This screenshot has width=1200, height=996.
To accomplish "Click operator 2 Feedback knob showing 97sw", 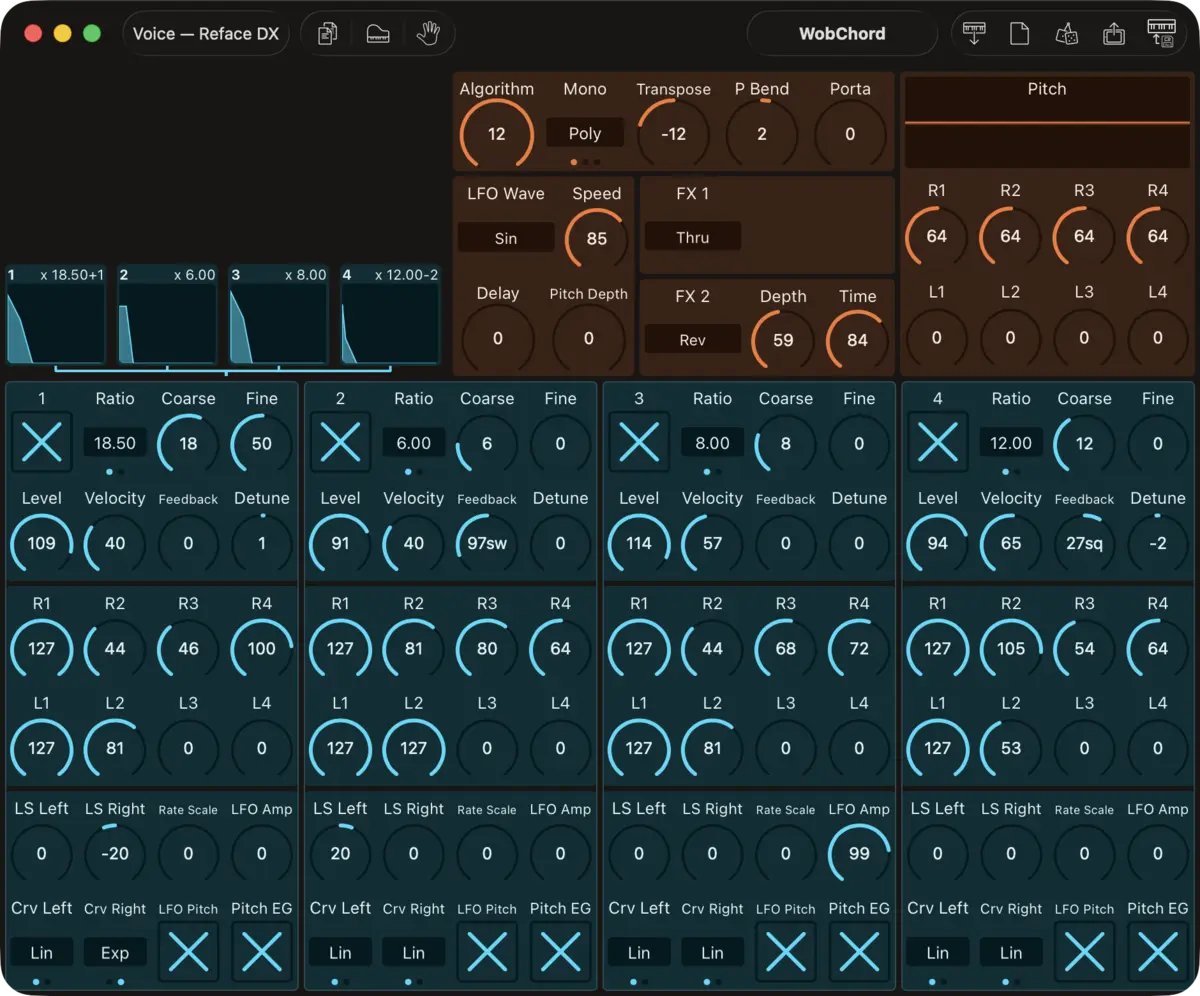I will pyautogui.click(x=487, y=543).
